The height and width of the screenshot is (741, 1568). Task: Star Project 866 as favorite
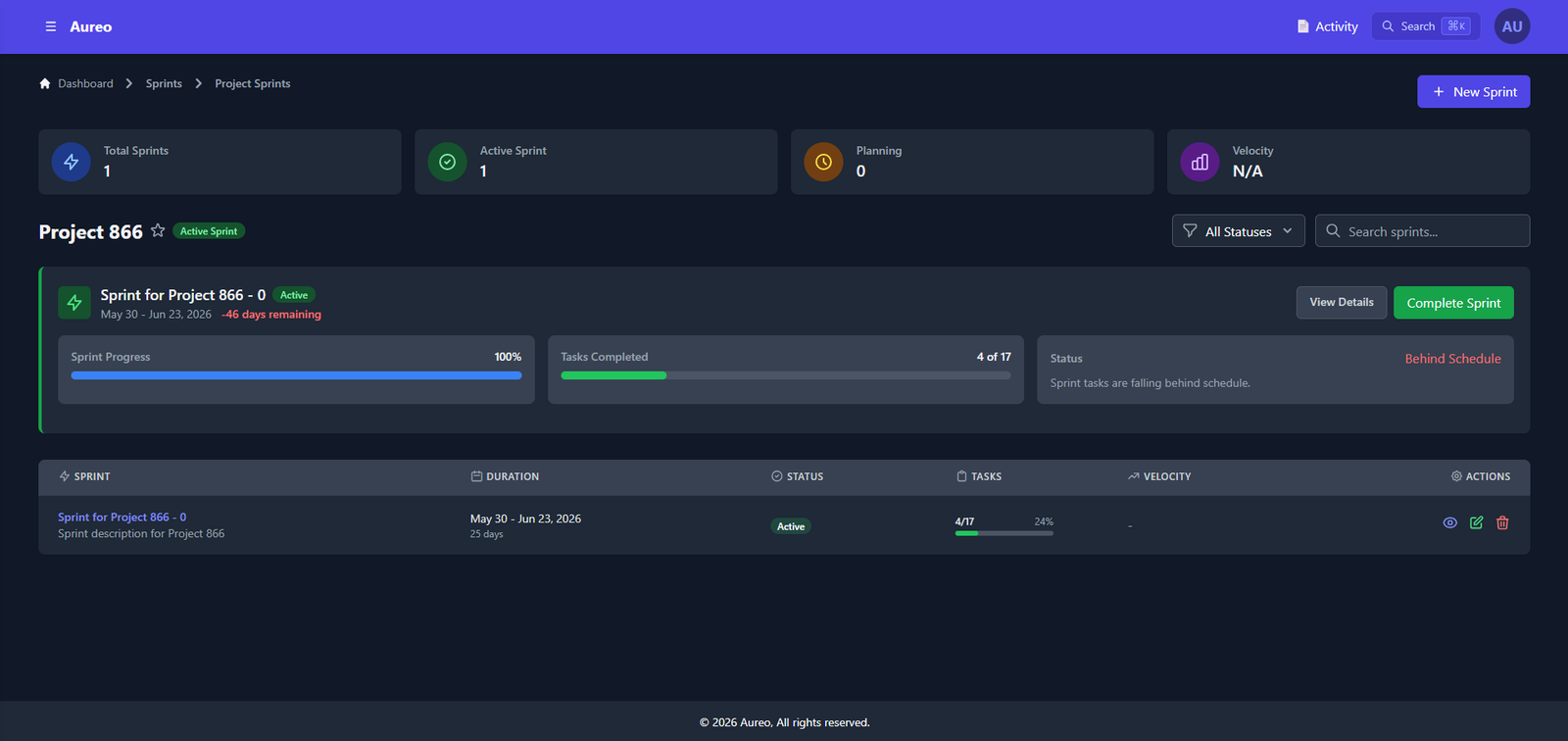coord(158,230)
